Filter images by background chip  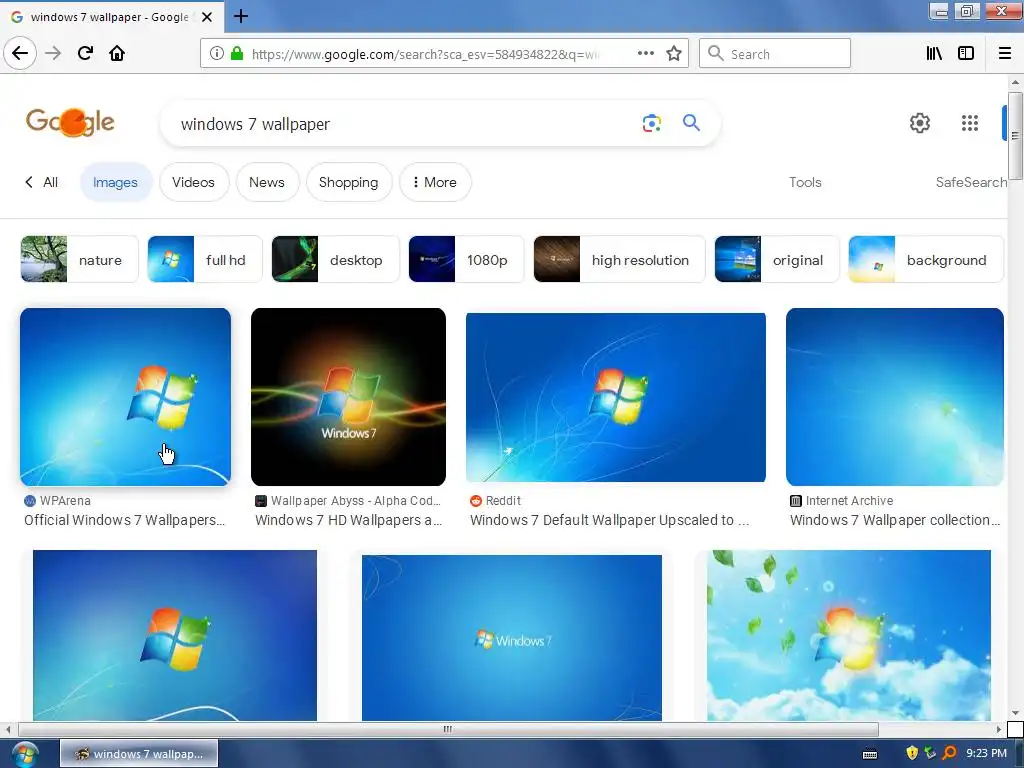pyautogui.click(x=925, y=259)
